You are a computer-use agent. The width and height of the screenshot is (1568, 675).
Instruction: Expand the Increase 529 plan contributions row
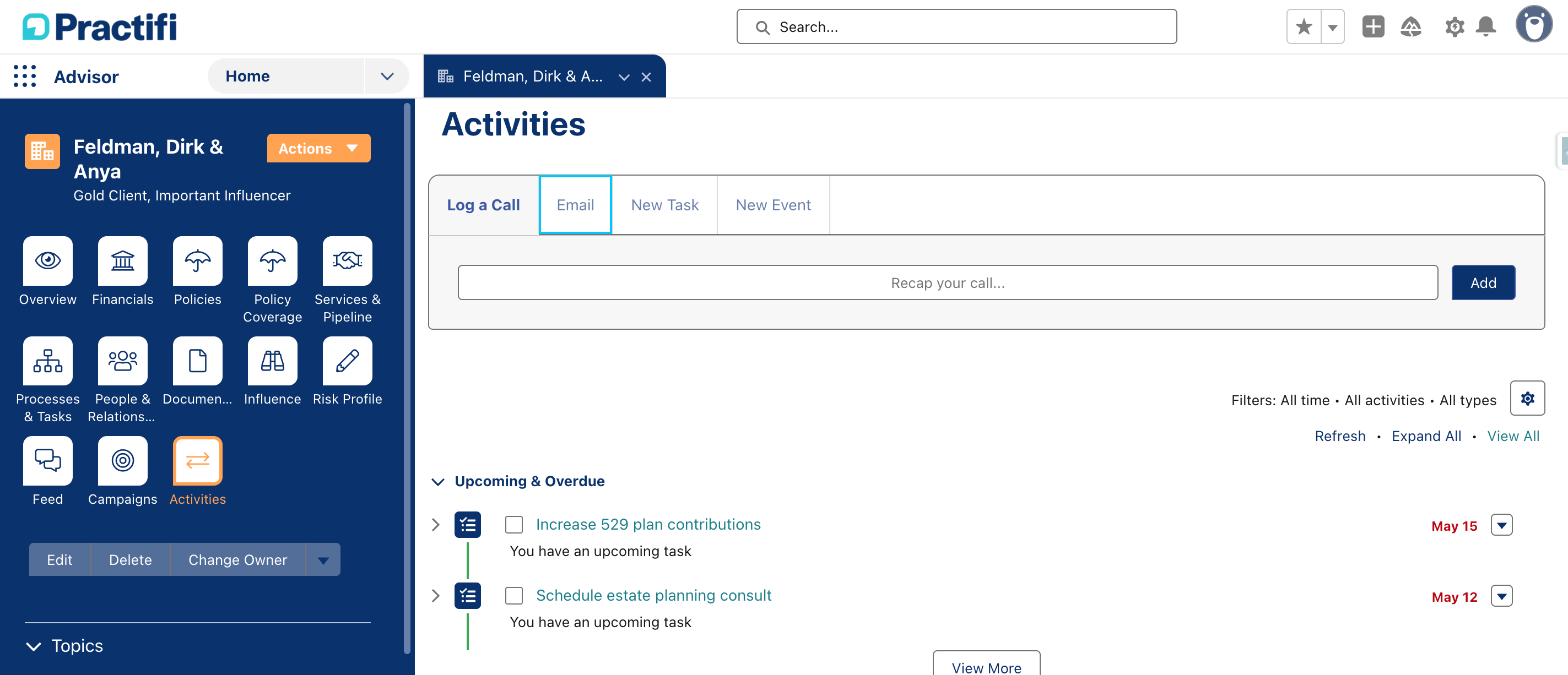click(435, 524)
